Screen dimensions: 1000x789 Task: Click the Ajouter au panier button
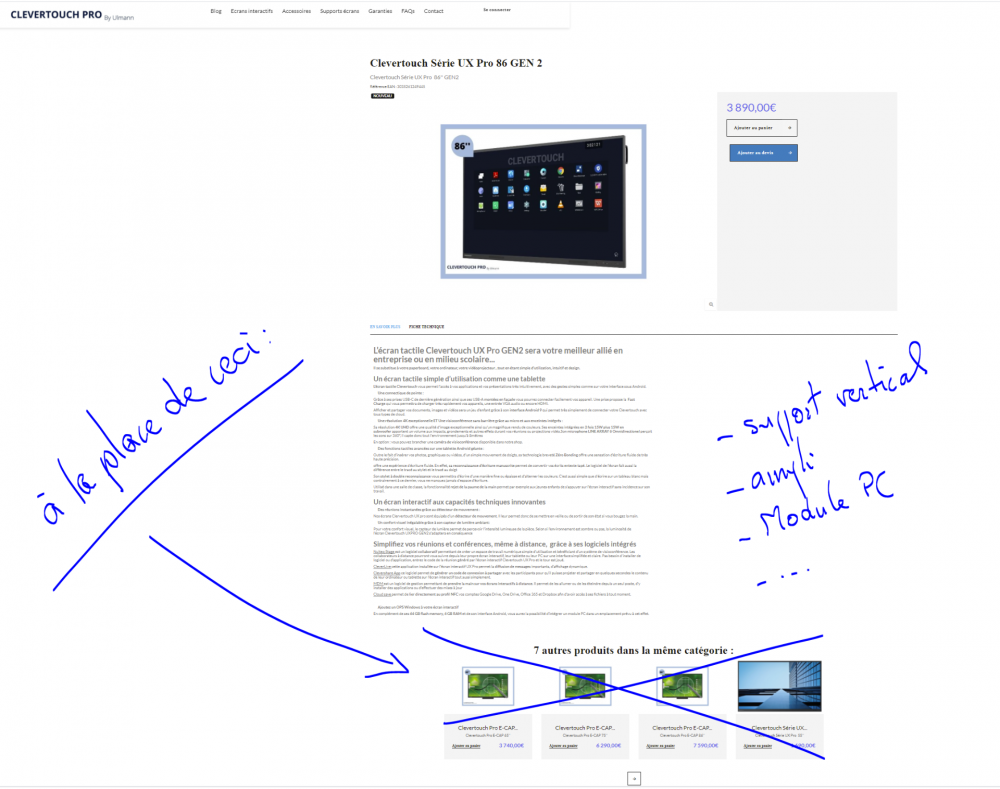pos(761,128)
